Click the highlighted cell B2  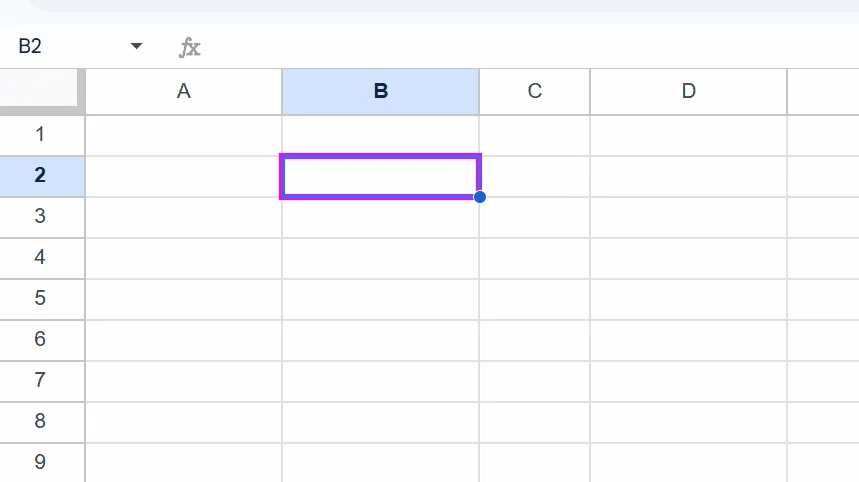coord(381,176)
